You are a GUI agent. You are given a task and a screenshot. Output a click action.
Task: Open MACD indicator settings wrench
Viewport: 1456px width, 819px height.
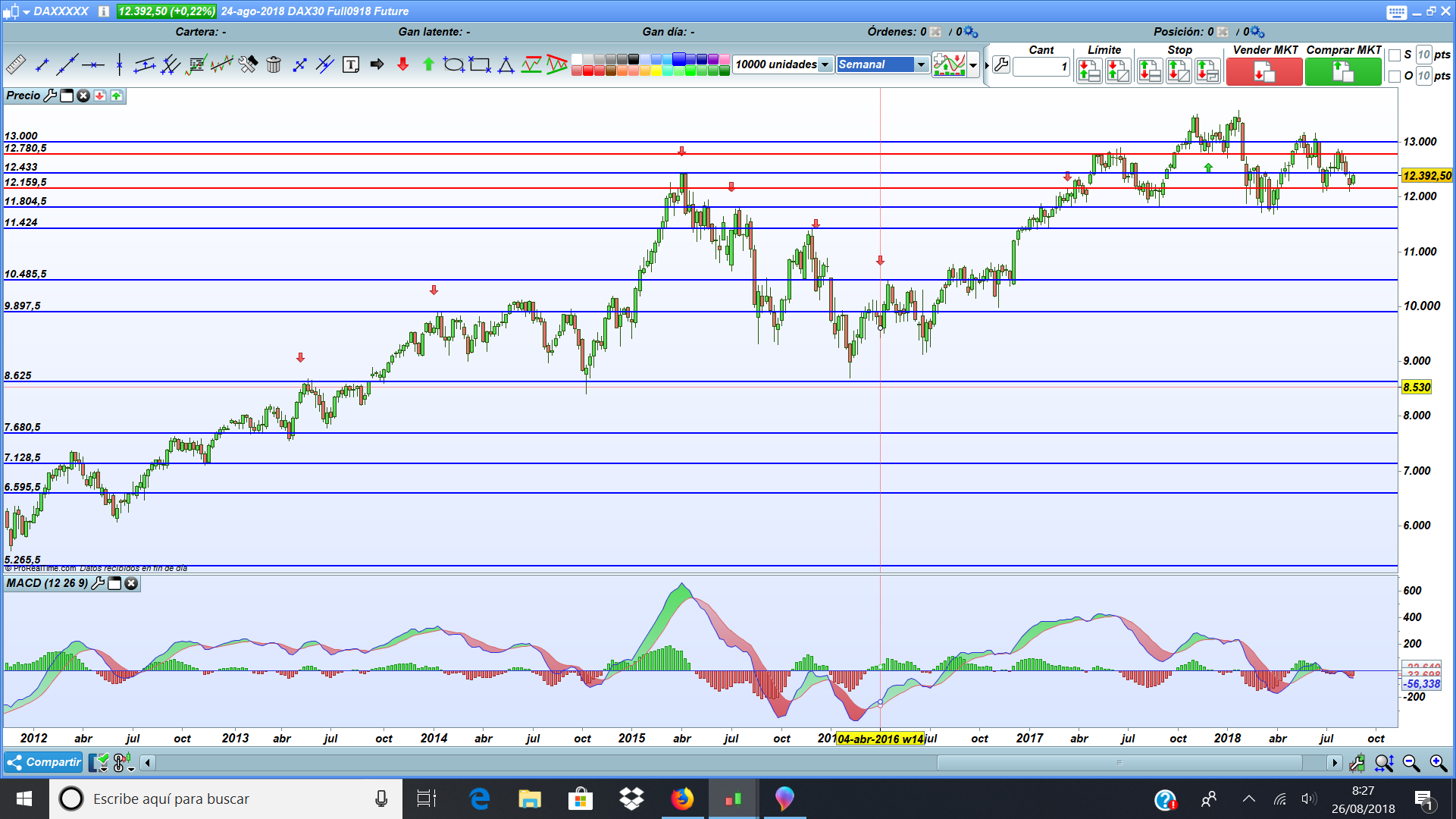pos(98,583)
